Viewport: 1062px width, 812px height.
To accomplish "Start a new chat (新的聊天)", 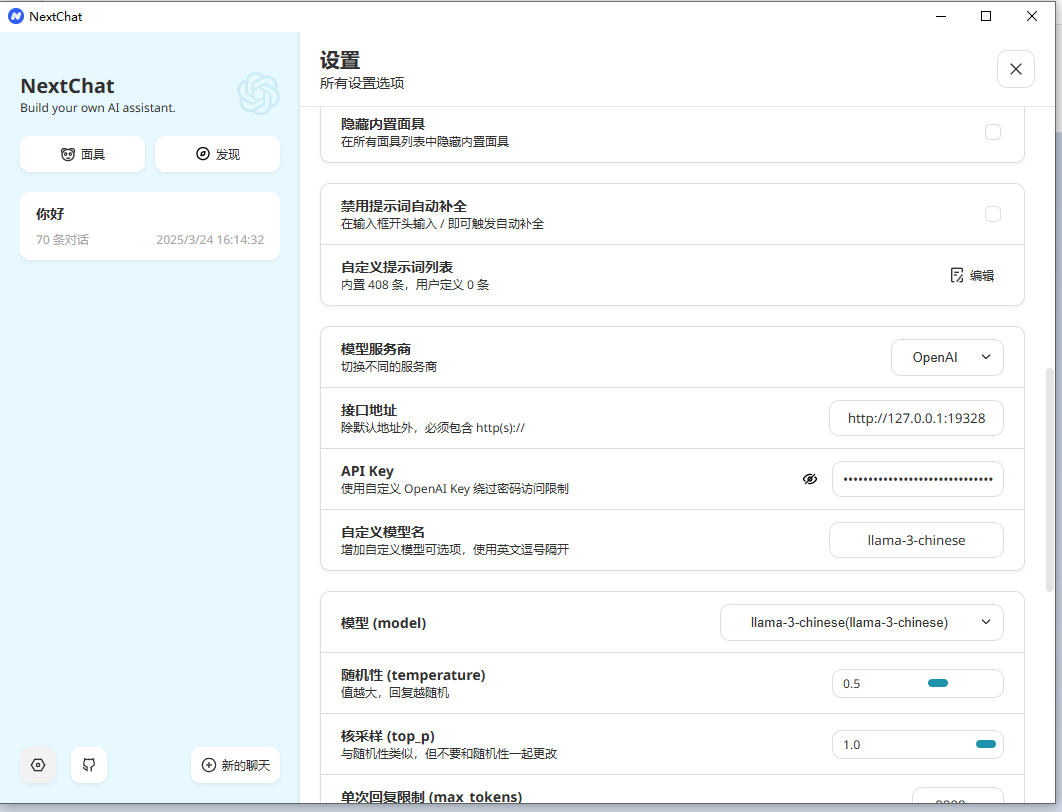I will [235, 765].
